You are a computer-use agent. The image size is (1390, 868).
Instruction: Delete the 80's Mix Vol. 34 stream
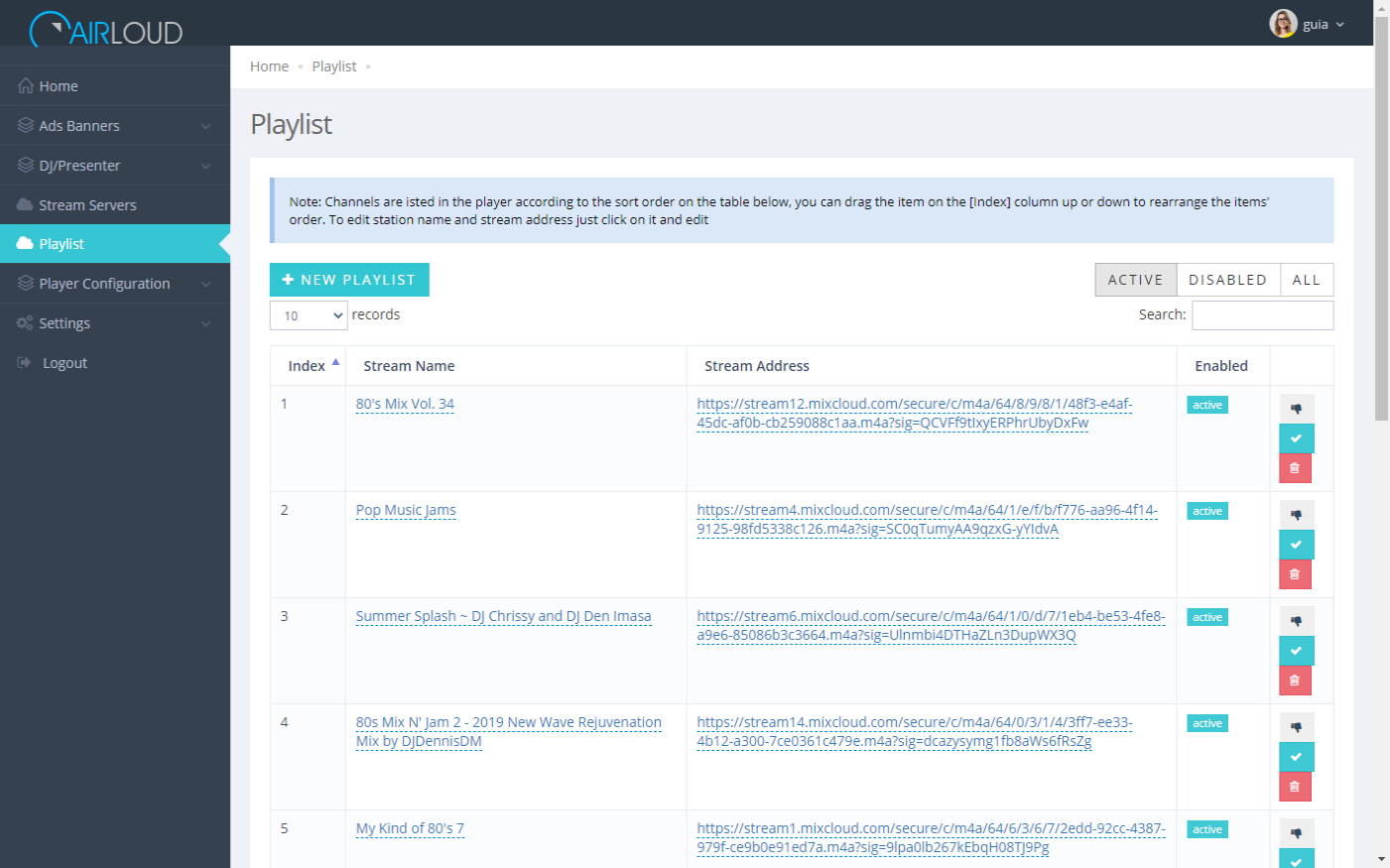[x=1295, y=468]
